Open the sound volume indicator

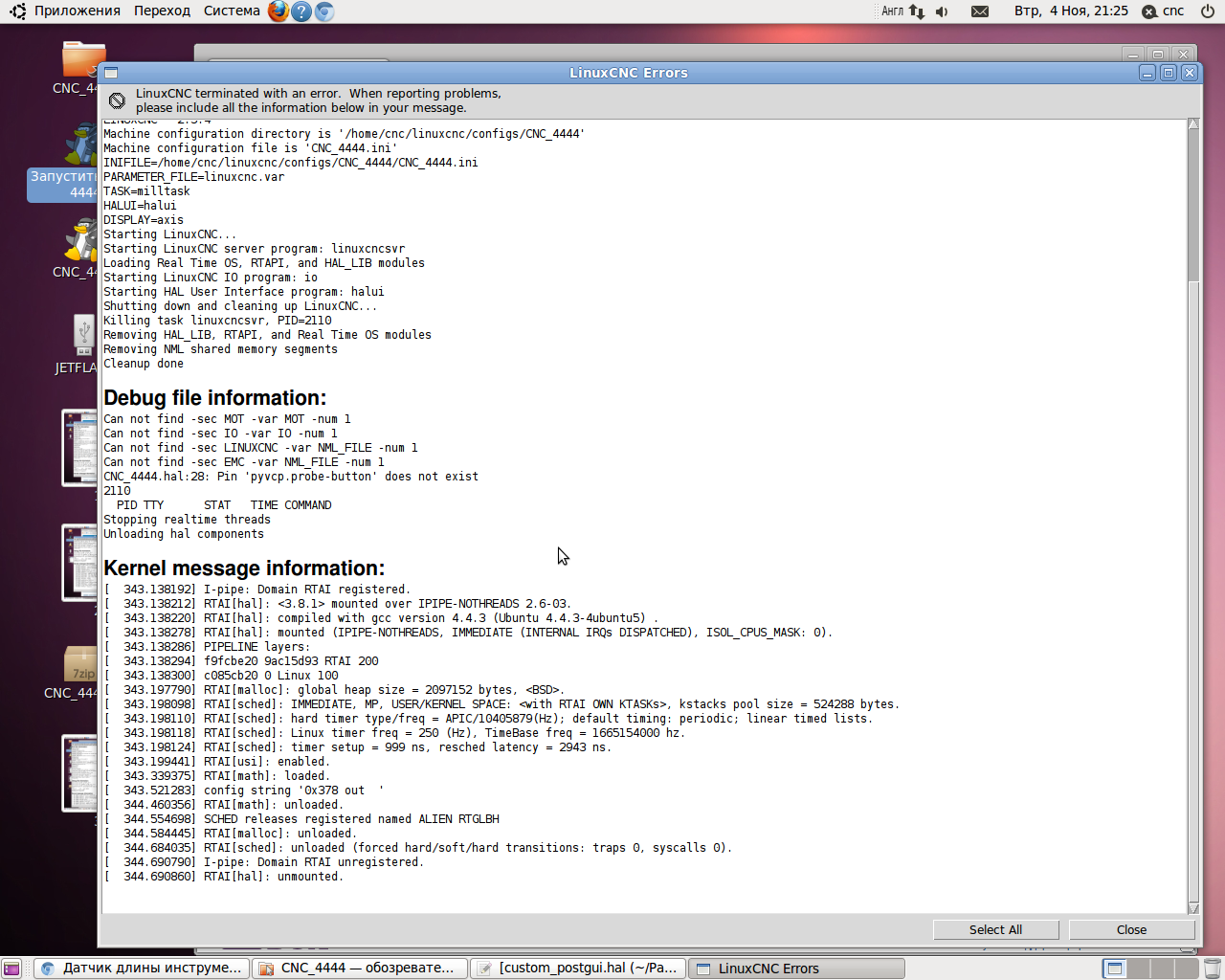pos(942,11)
